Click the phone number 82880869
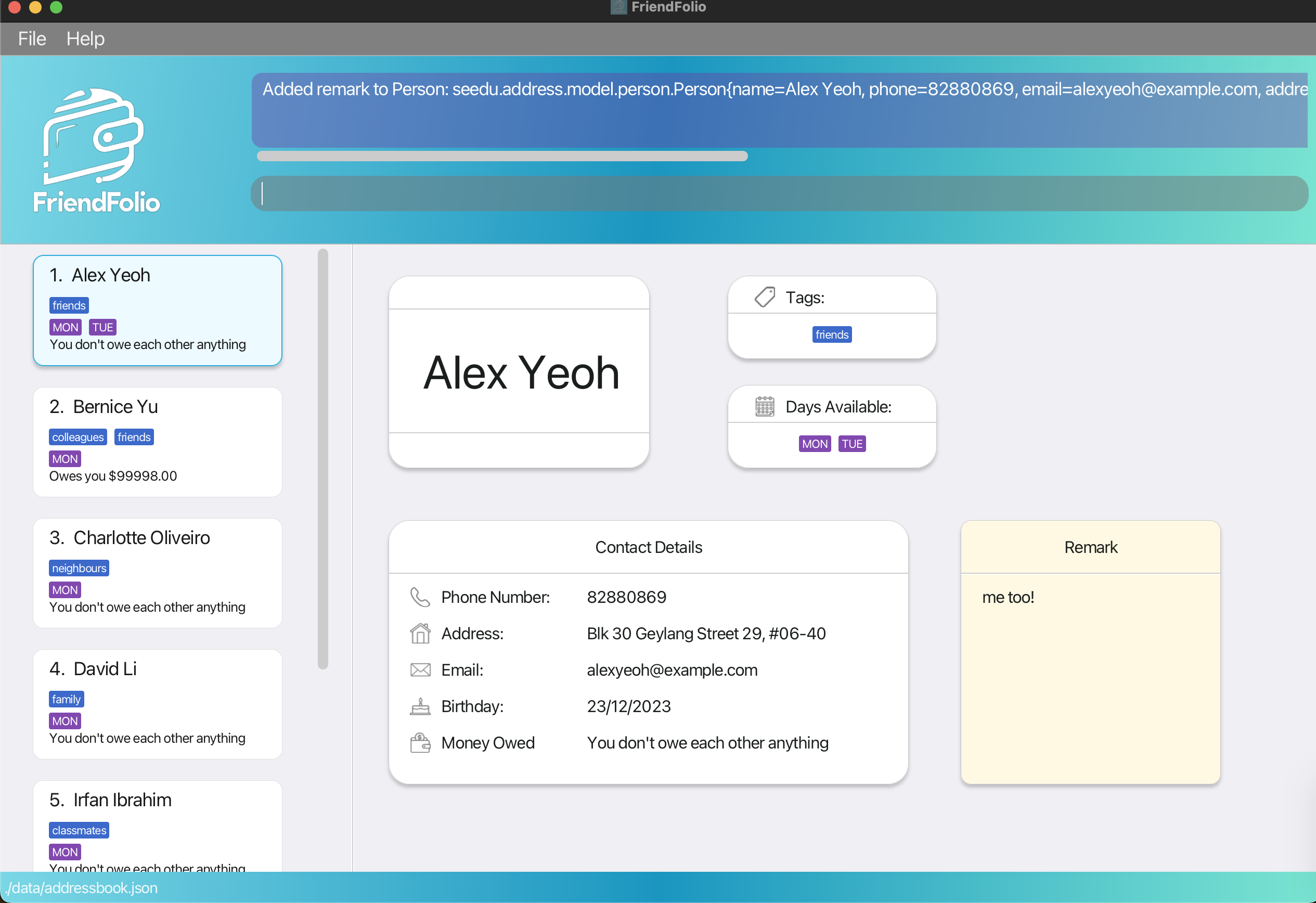 [x=626, y=597]
